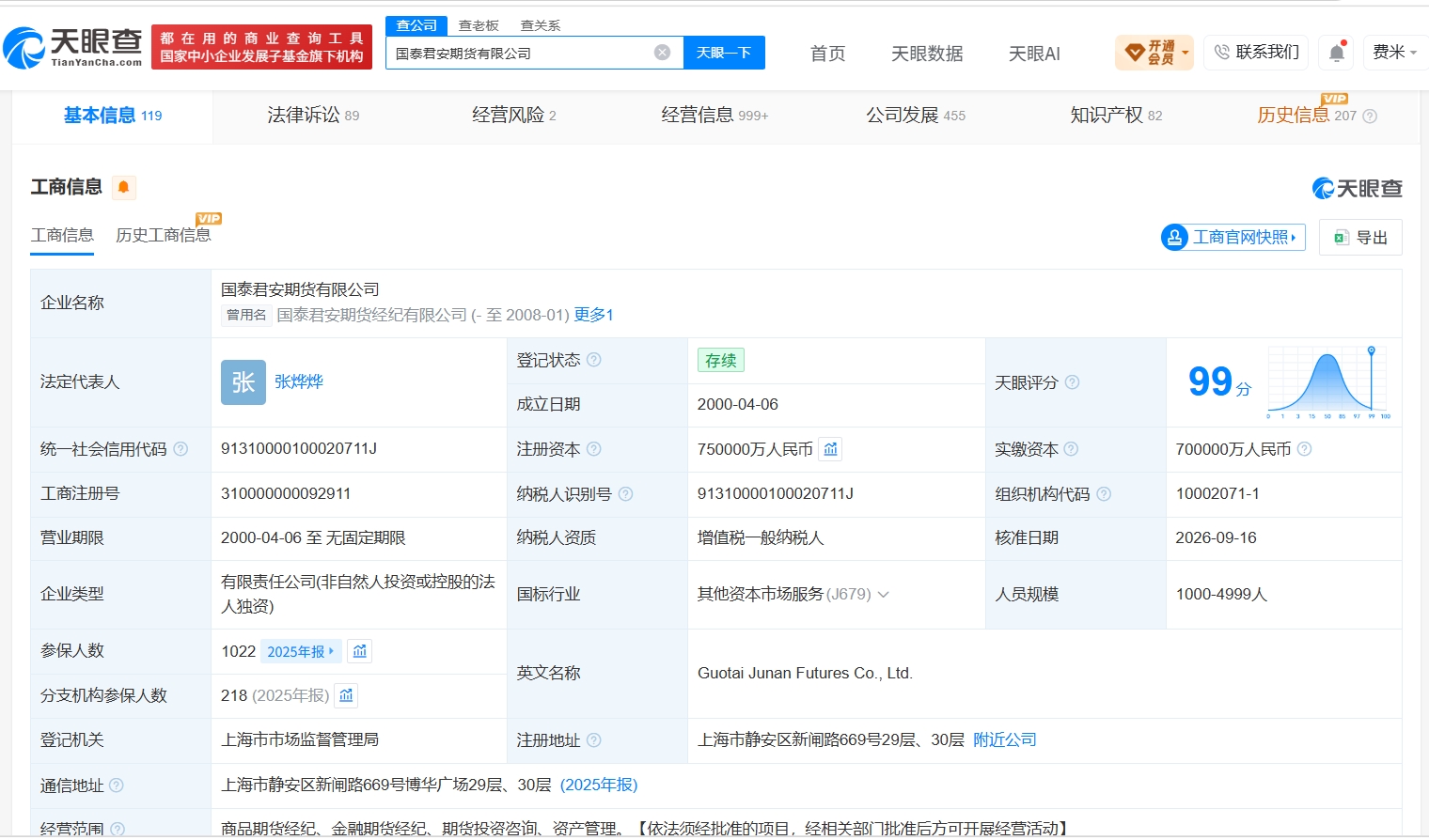Viewport: 1429px width, 840px height.
Task: Clear the search box text
Action: (x=663, y=53)
